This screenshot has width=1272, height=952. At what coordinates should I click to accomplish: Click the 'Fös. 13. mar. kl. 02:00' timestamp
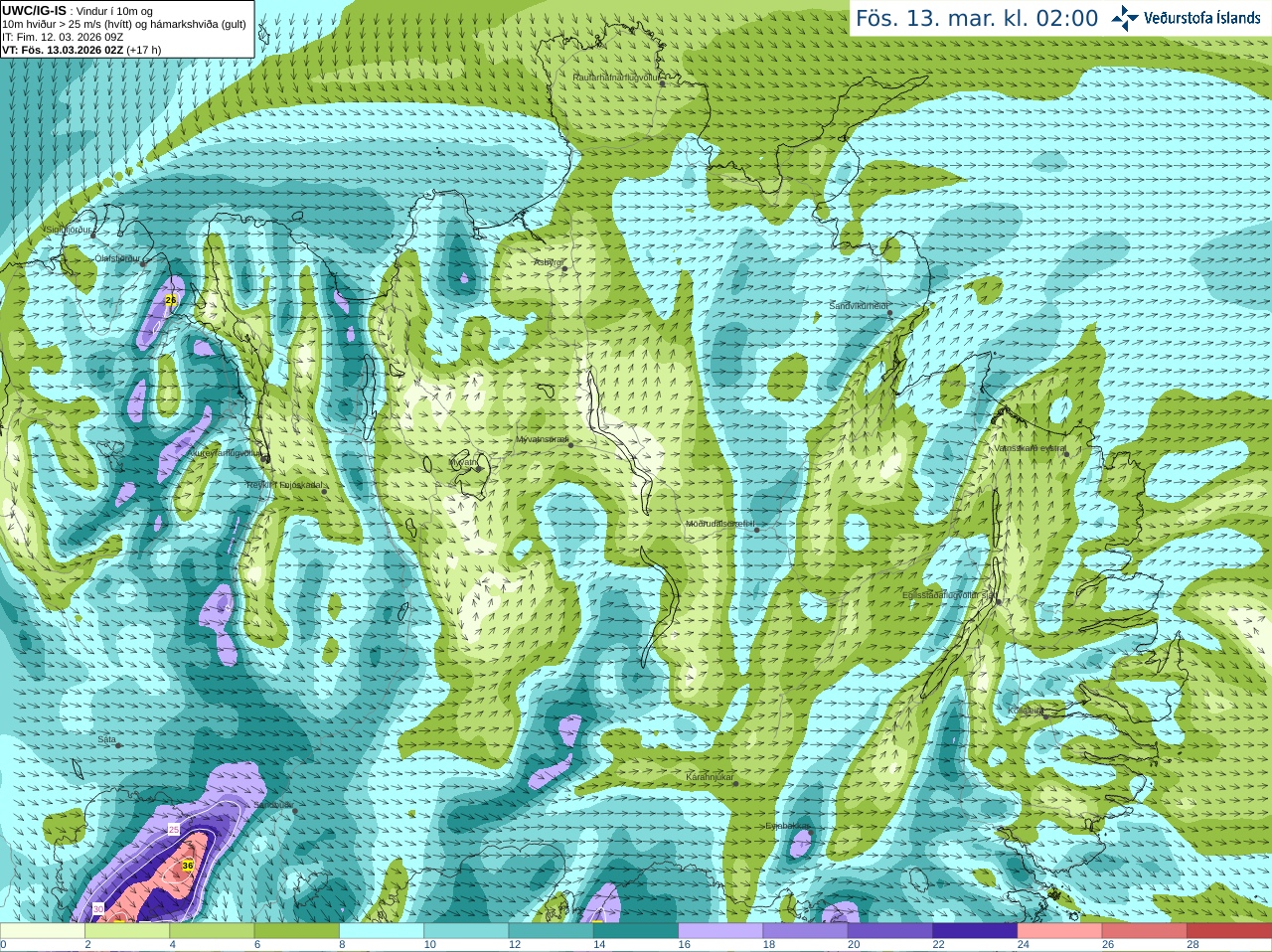pos(977,19)
